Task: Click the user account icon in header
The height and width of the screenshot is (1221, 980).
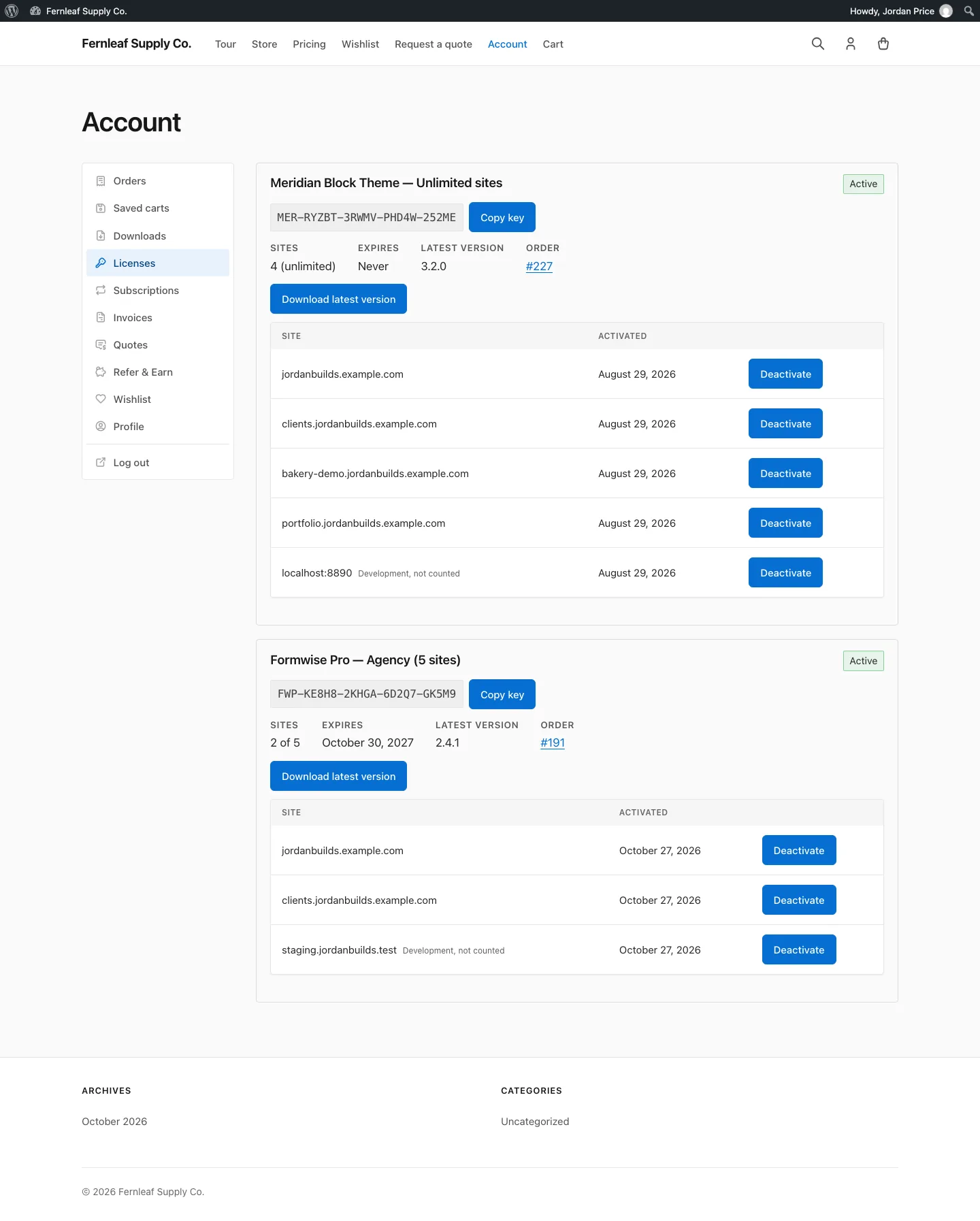Action: [851, 44]
